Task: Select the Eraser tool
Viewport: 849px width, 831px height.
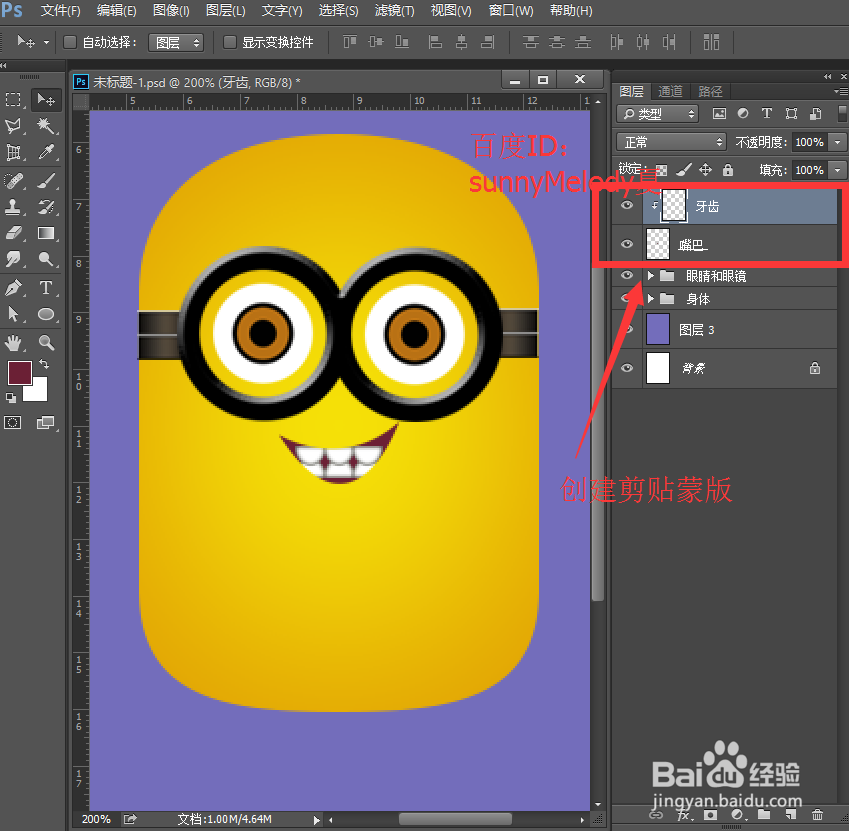Action: pyautogui.click(x=14, y=233)
